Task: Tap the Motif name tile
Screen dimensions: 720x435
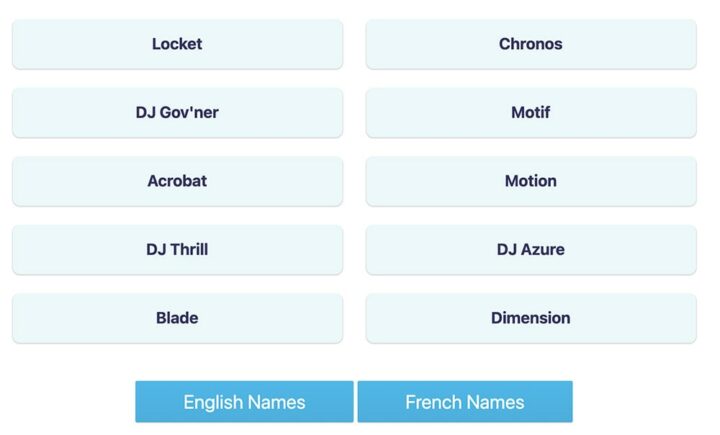Action: [530, 112]
